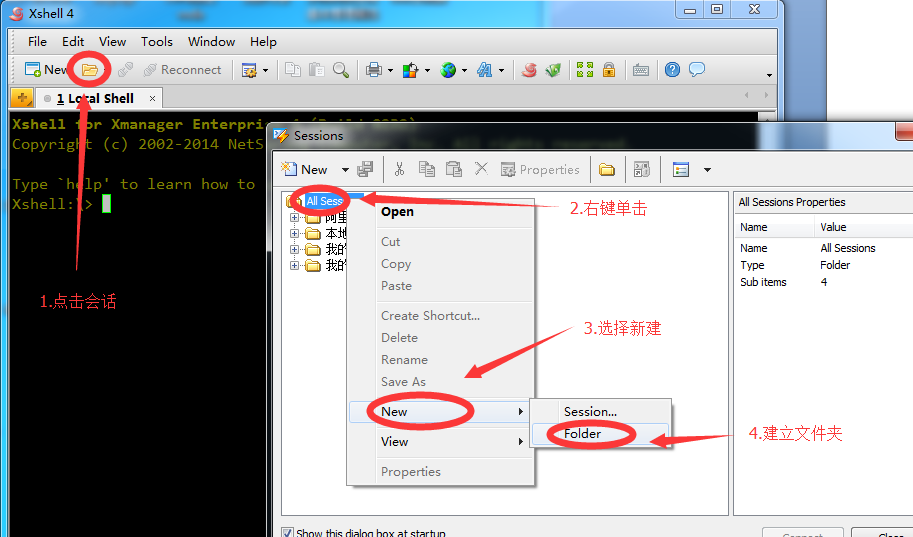
Task: Click the double floppy icon in Sessions toolbar
Action: coord(365,169)
